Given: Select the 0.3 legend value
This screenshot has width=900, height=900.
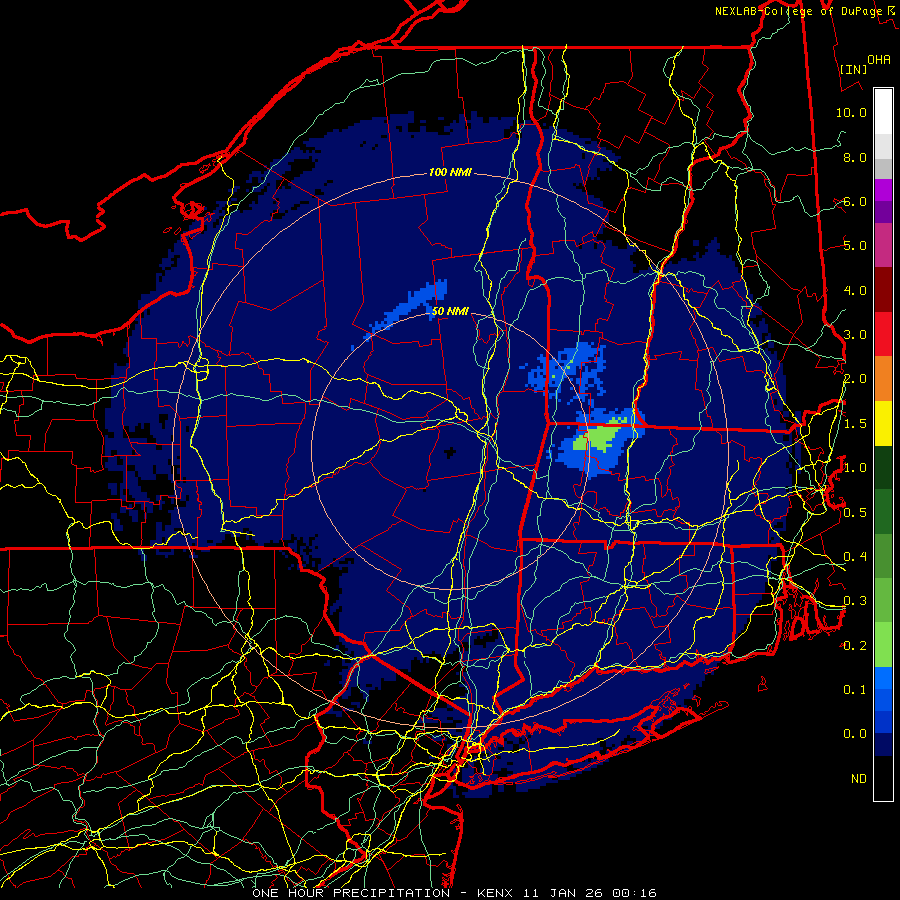Looking at the screenshot, I should (x=855, y=601).
